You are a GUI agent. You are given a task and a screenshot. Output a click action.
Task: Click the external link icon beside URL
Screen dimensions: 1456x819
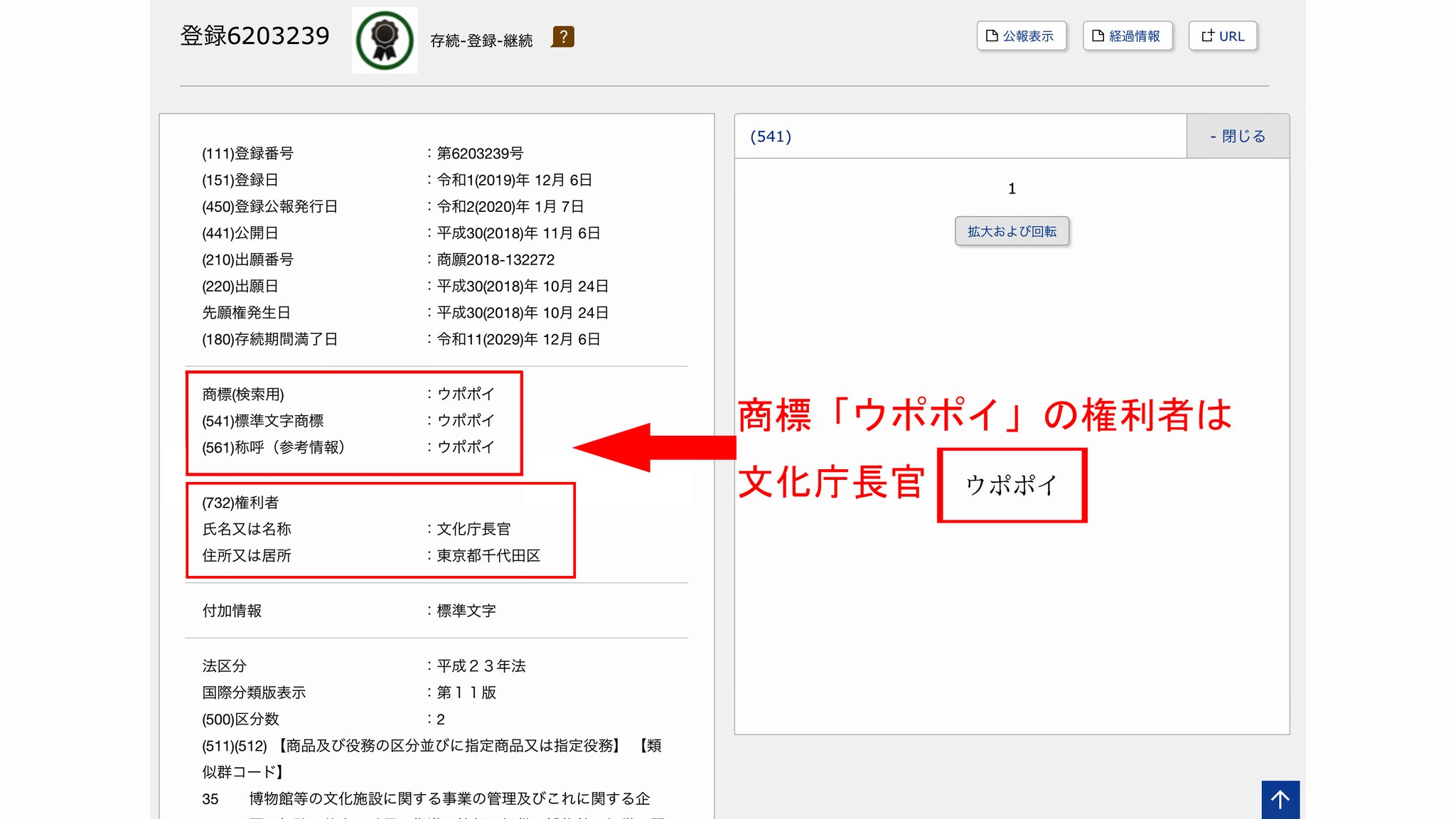pyautogui.click(x=1207, y=36)
